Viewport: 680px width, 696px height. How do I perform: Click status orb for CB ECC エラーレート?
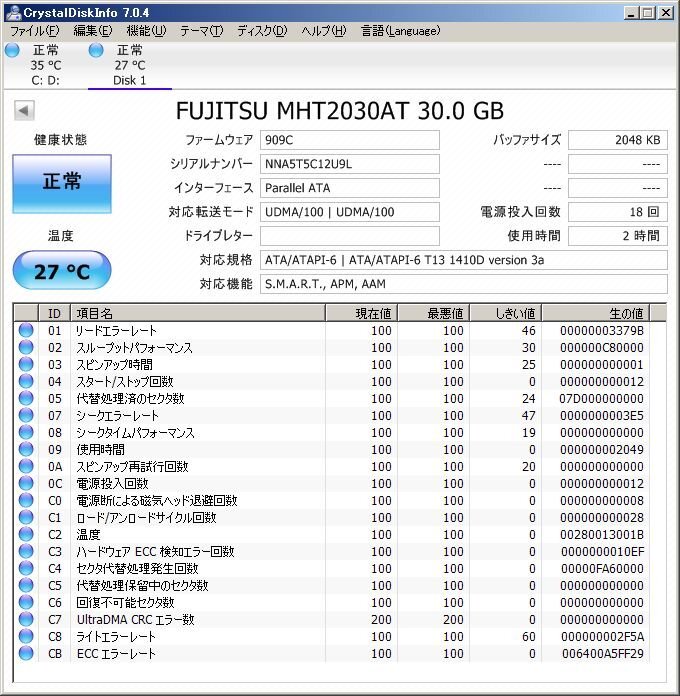[x=26, y=654]
